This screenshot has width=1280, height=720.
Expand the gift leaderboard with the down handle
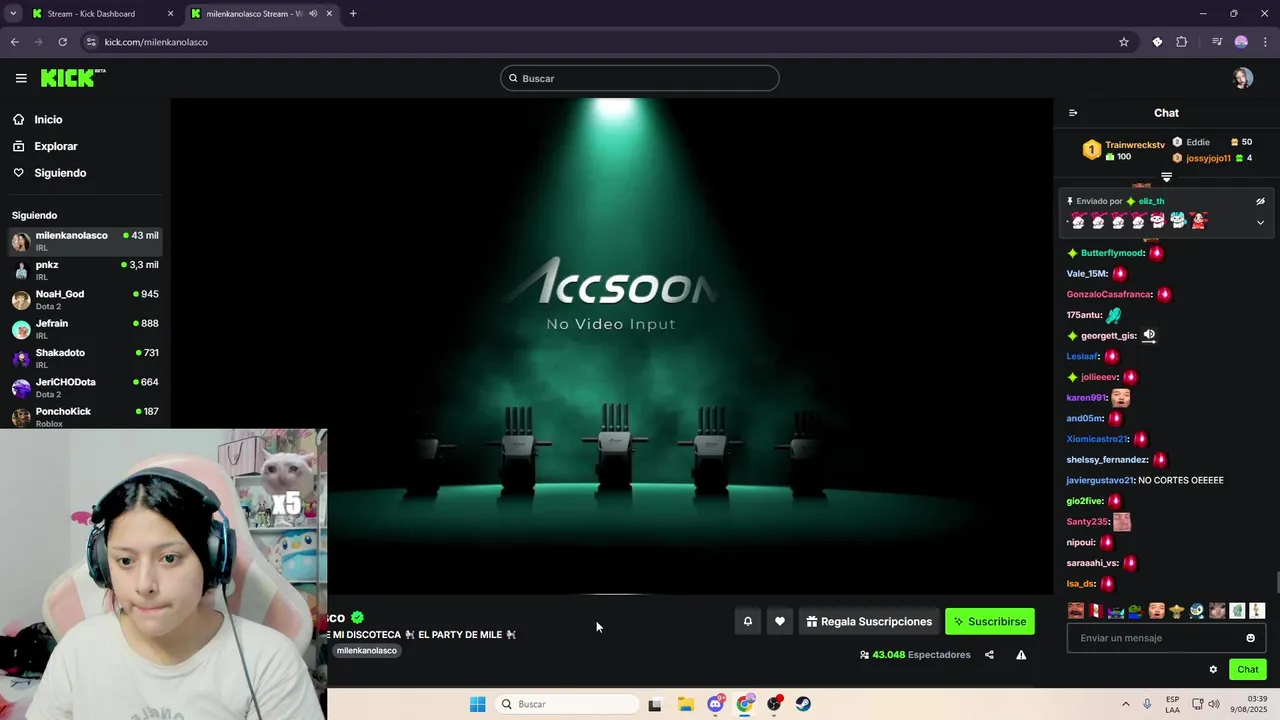tap(1166, 177)
